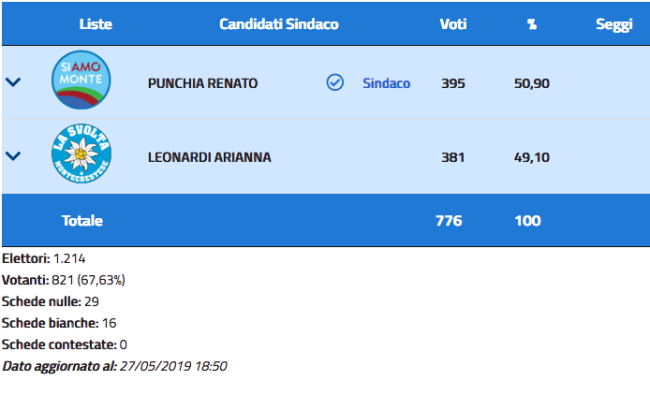Click the total votes value 776

(449, 220)
